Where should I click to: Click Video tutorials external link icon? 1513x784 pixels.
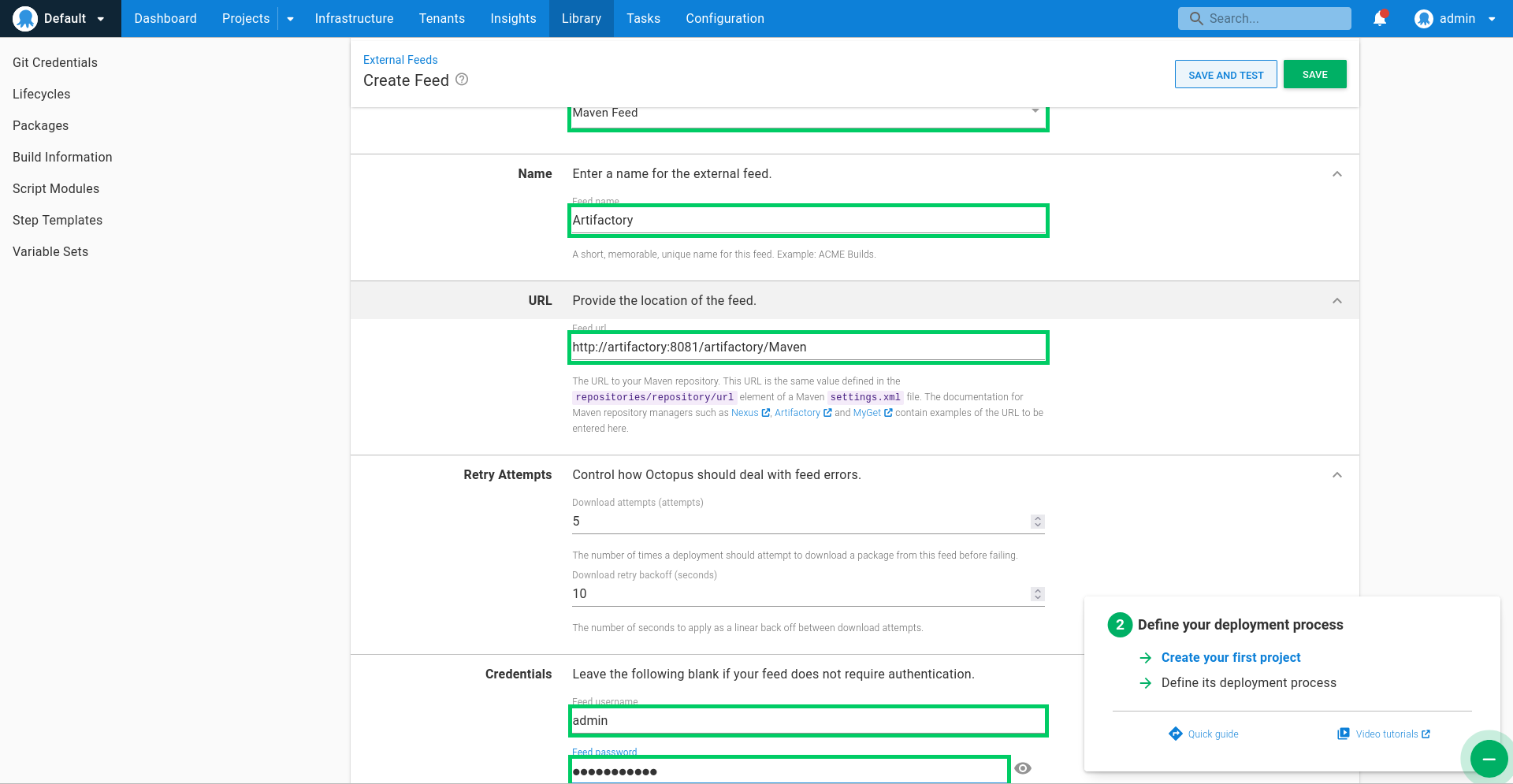point(1426,734)
